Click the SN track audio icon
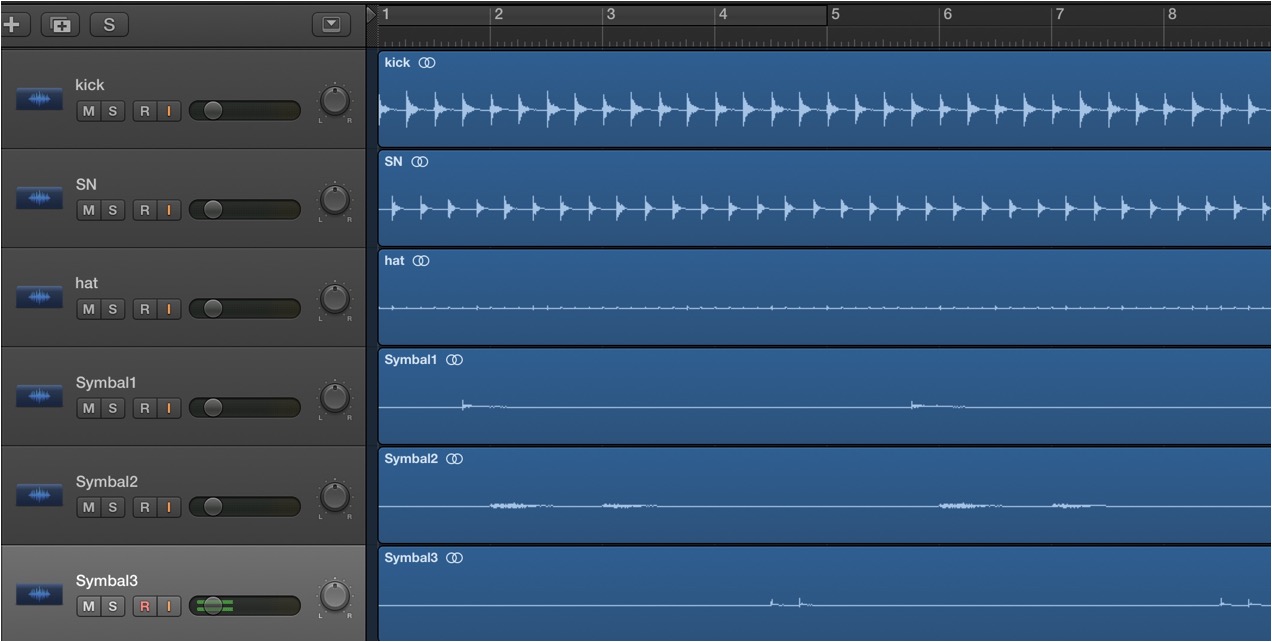The height and width of the screenshot is (642, 1272). click(39, 198)
